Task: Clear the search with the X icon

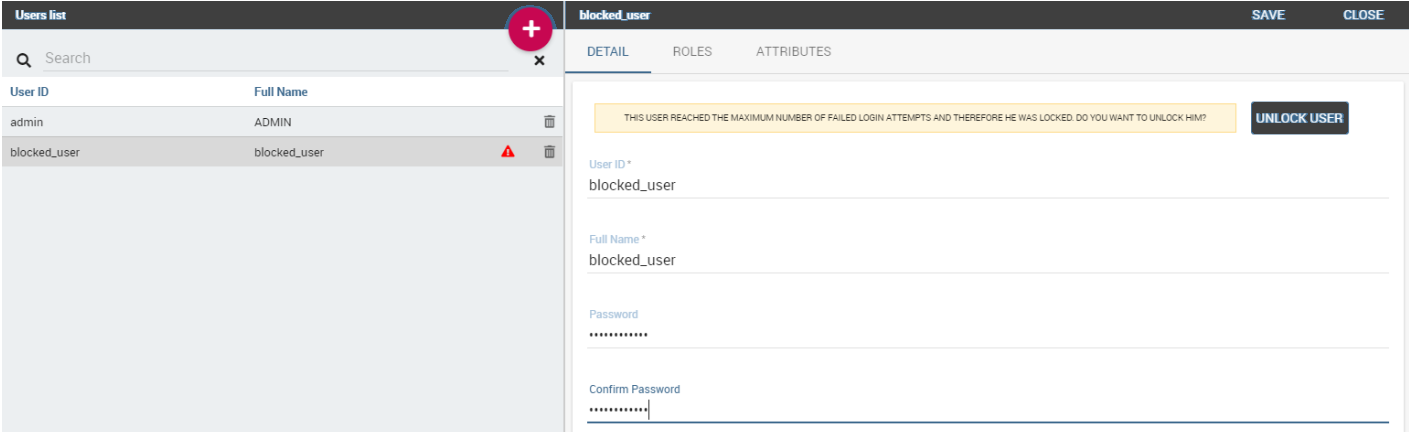Action: (539, 61)
